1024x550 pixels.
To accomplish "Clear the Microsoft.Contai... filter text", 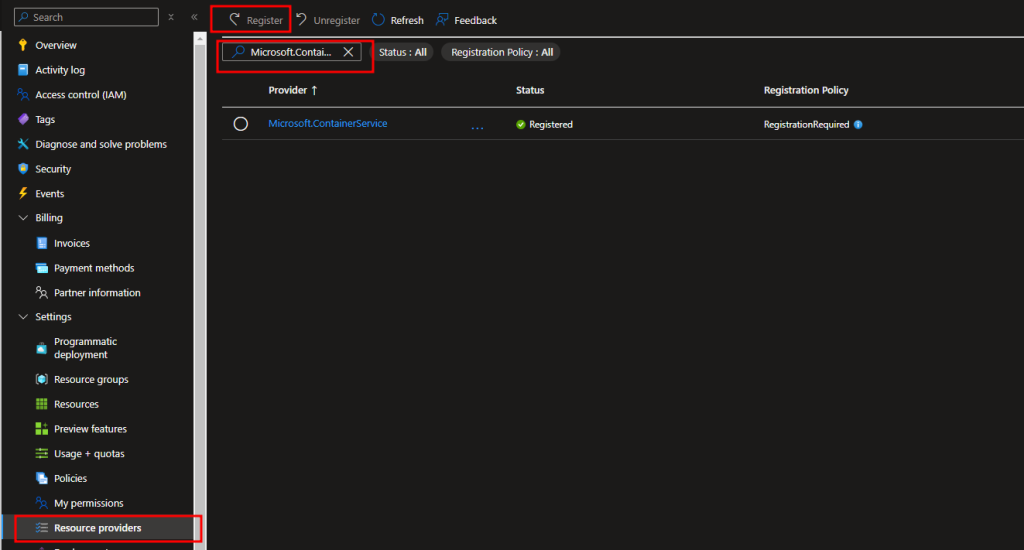I will [348, 52].
